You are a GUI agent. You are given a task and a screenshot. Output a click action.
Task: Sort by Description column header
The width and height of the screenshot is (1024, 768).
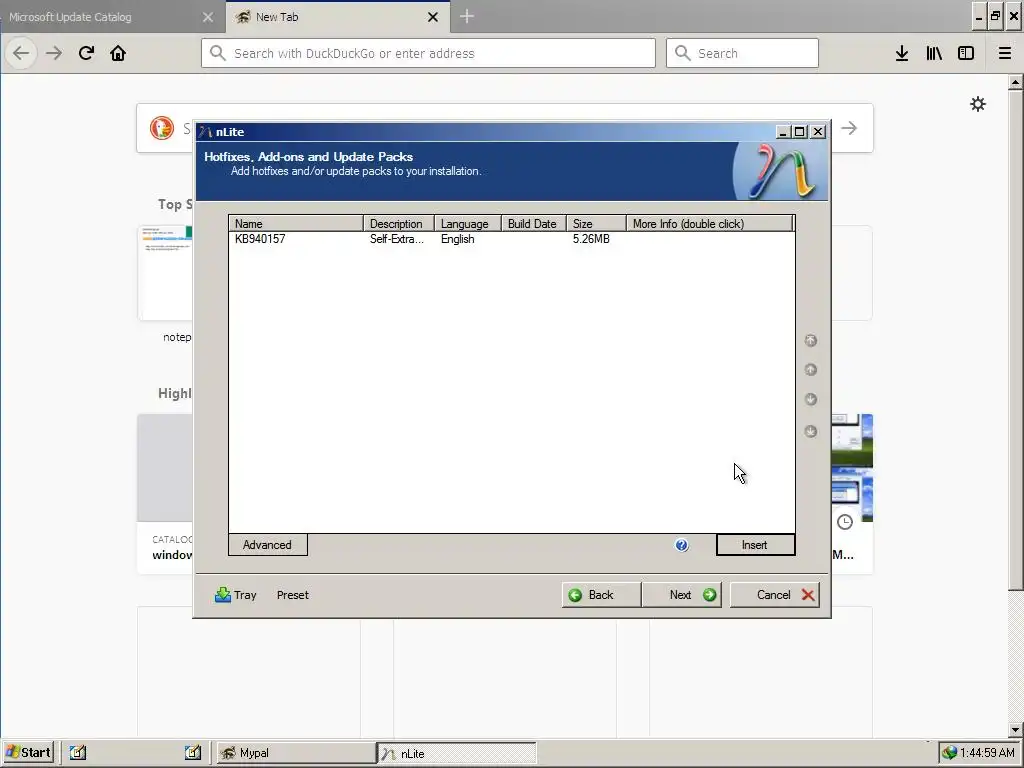coord(398,223)
